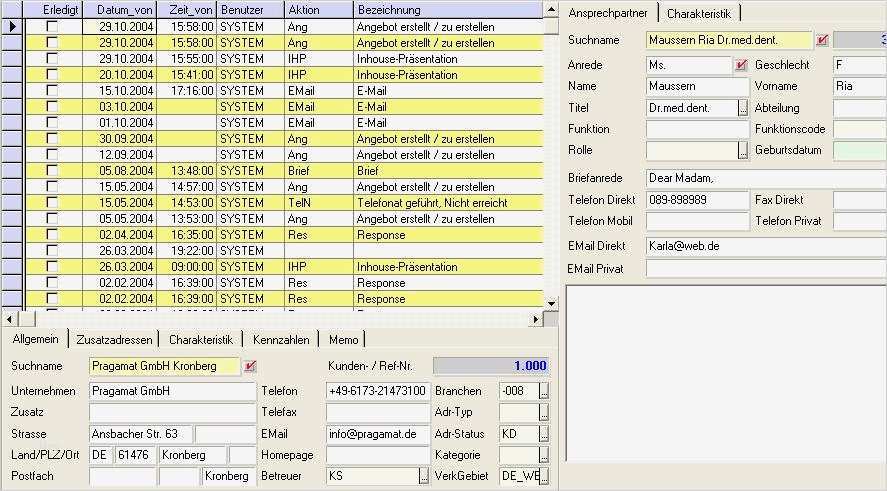Click the table's scroll-up arrow
The height and width of the screenshot is (491, 887).
pyautogui.click(x=551, y=10)
